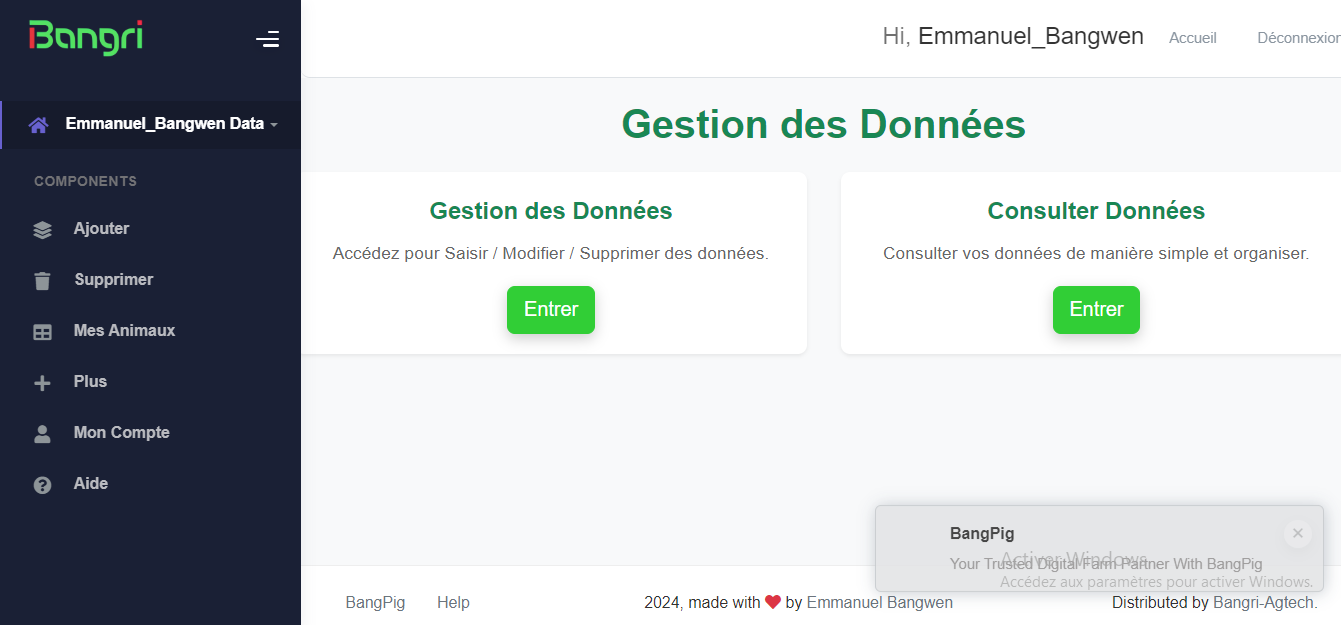1341x625 pixels.
Task: Select Mon Compte in sidebar
Action: coord(121,433)
